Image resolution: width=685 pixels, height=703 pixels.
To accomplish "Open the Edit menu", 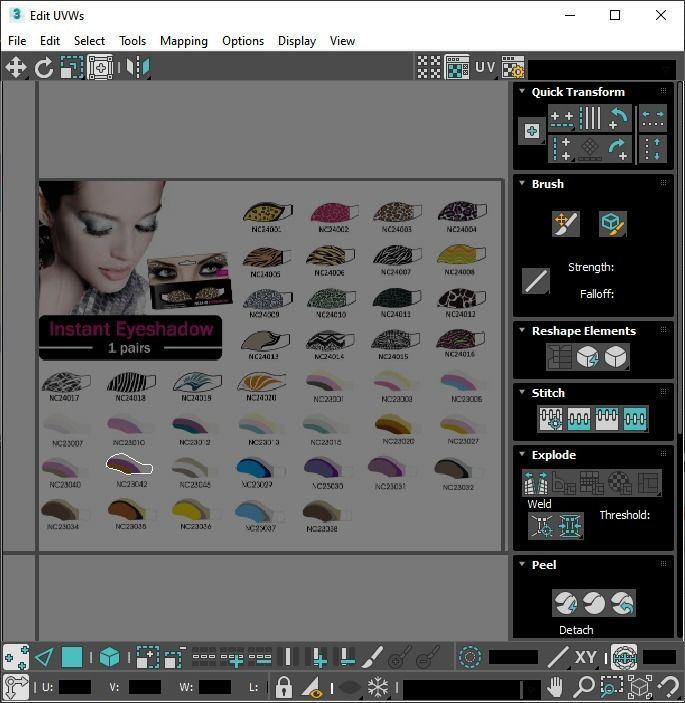I will 50,41.
